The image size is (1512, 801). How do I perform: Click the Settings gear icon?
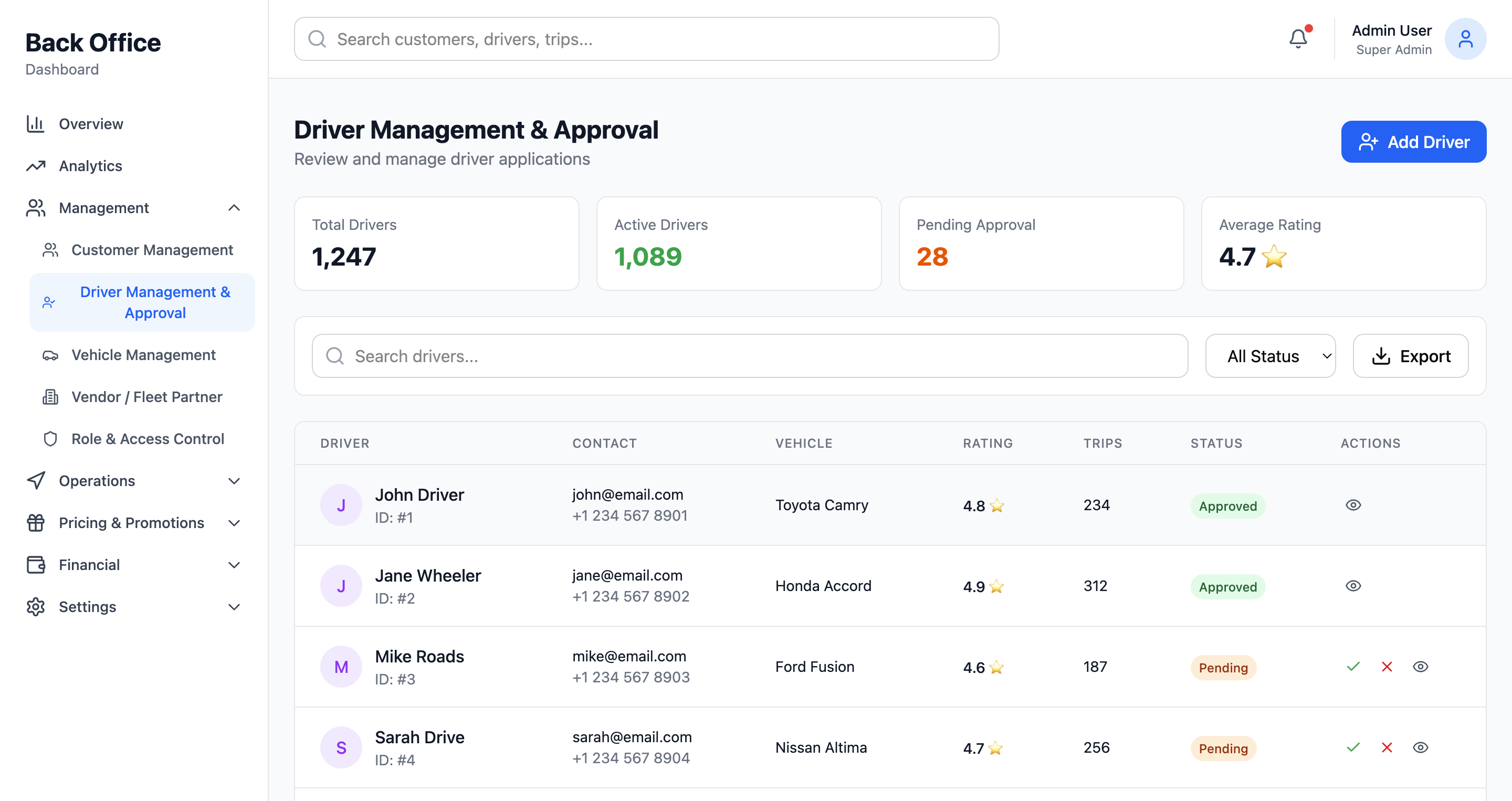click(x=35, y=607)
